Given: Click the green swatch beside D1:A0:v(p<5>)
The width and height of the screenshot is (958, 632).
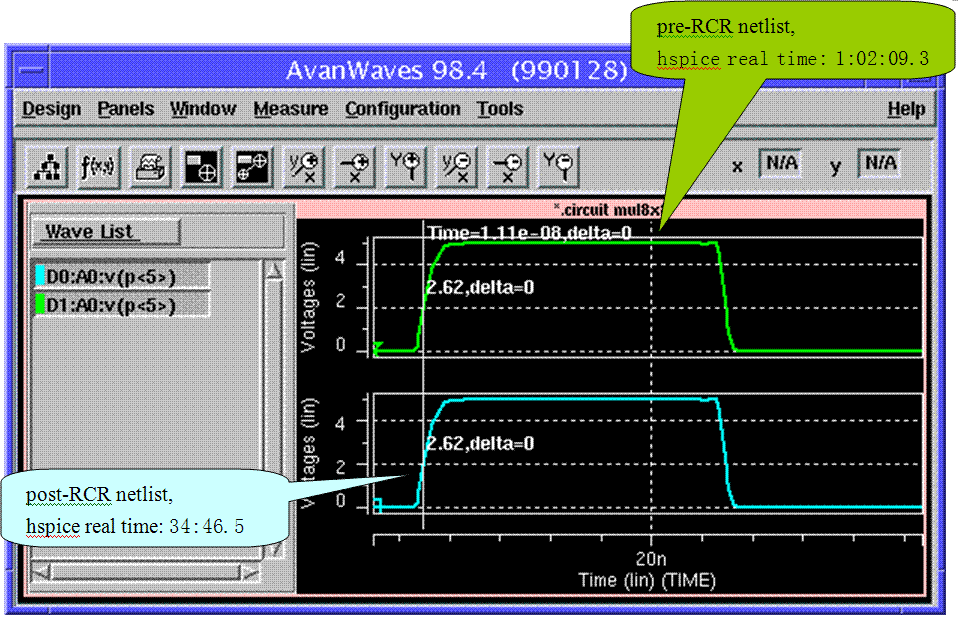Looking at the screenshot, I should pyautogui.click(x=40, y=304).
